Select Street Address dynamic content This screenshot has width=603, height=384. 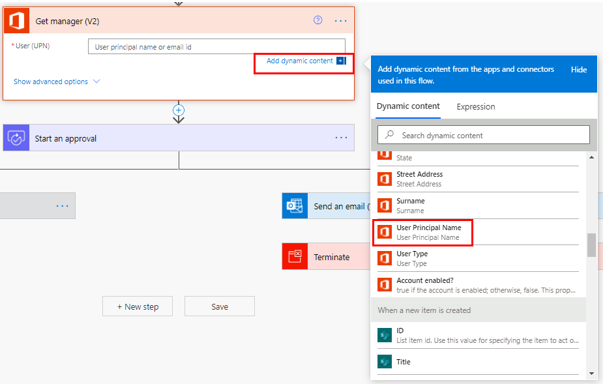tap(478, 179)
